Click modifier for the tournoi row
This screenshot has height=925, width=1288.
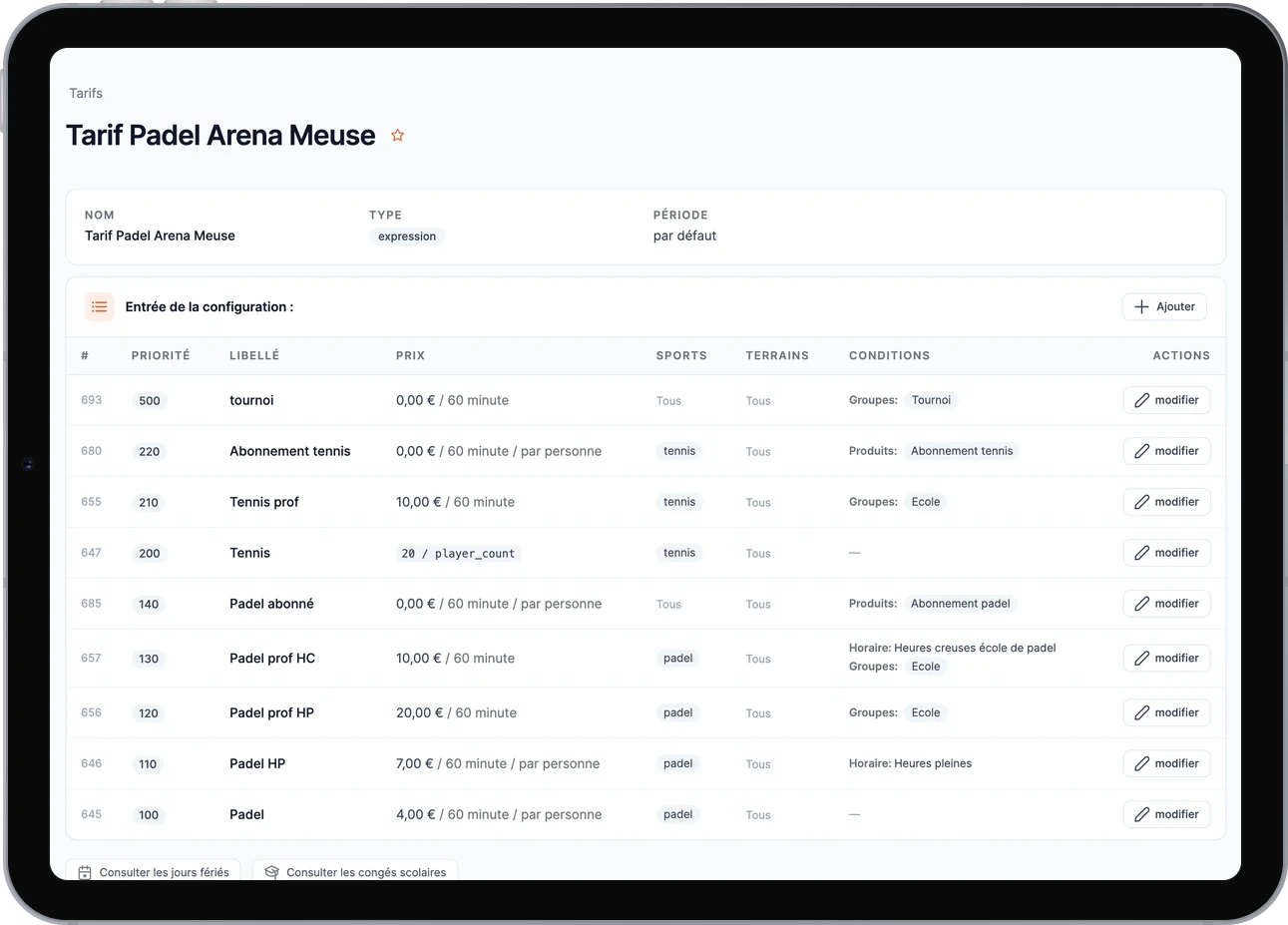click(1166, 400)
